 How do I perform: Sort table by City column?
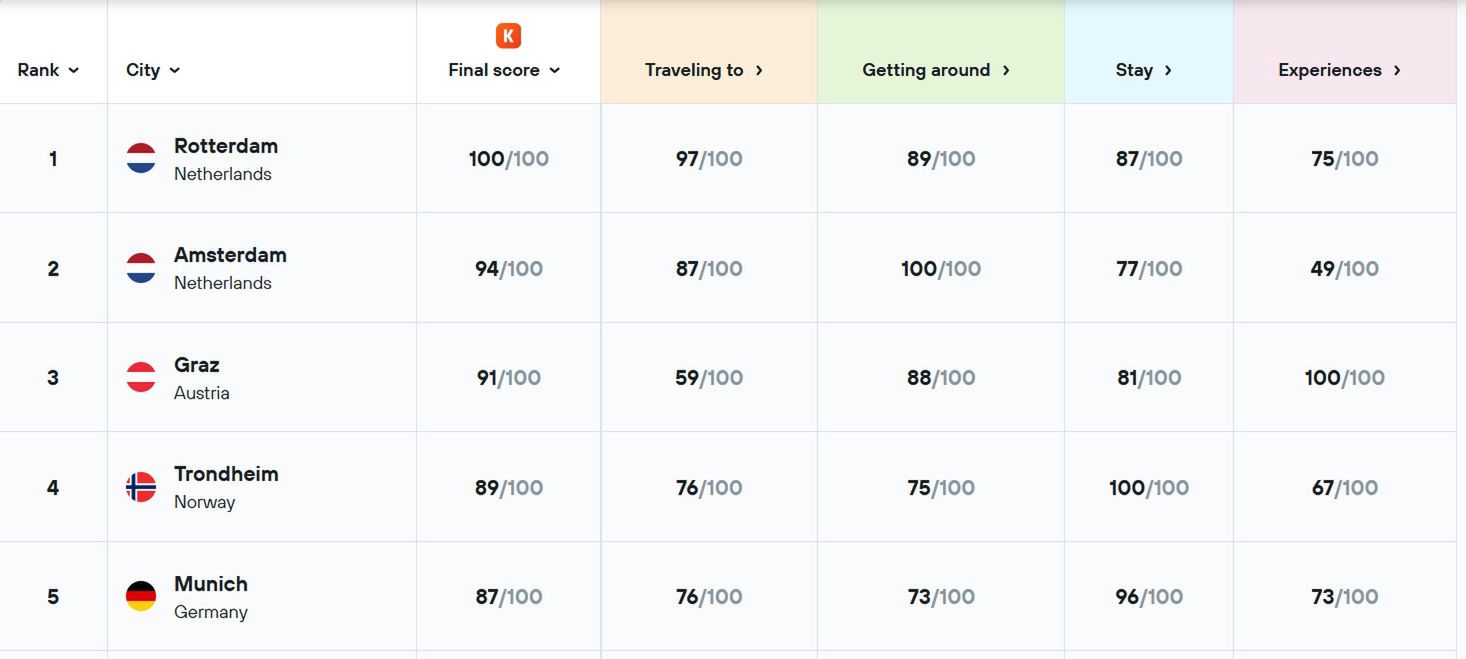[153, 70]
